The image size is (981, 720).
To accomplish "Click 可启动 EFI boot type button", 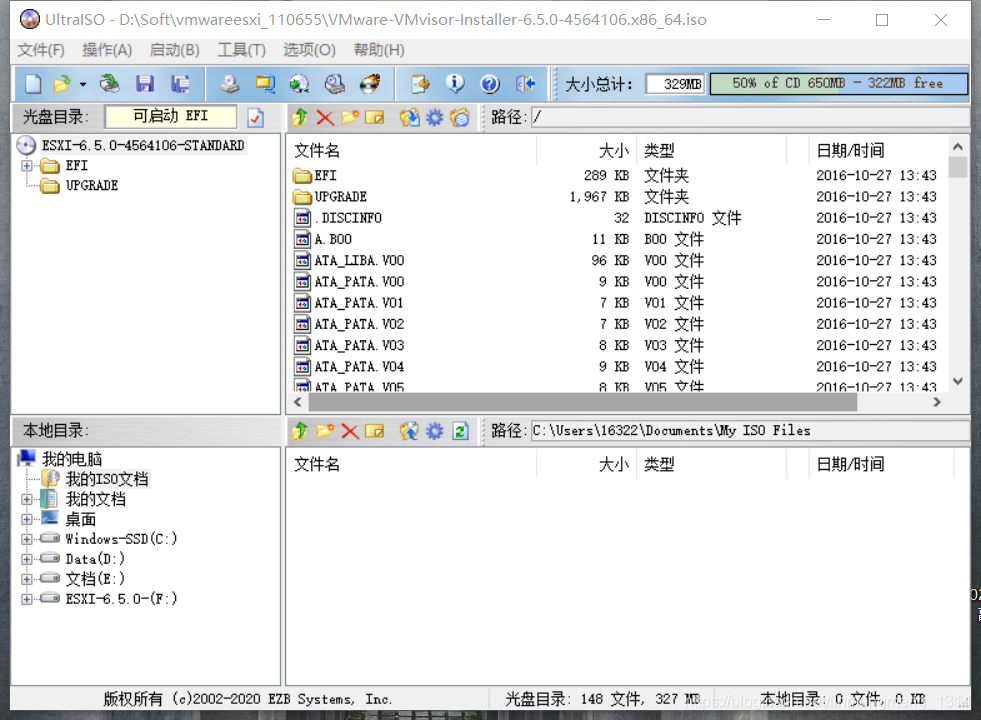I will pos(171,116).
